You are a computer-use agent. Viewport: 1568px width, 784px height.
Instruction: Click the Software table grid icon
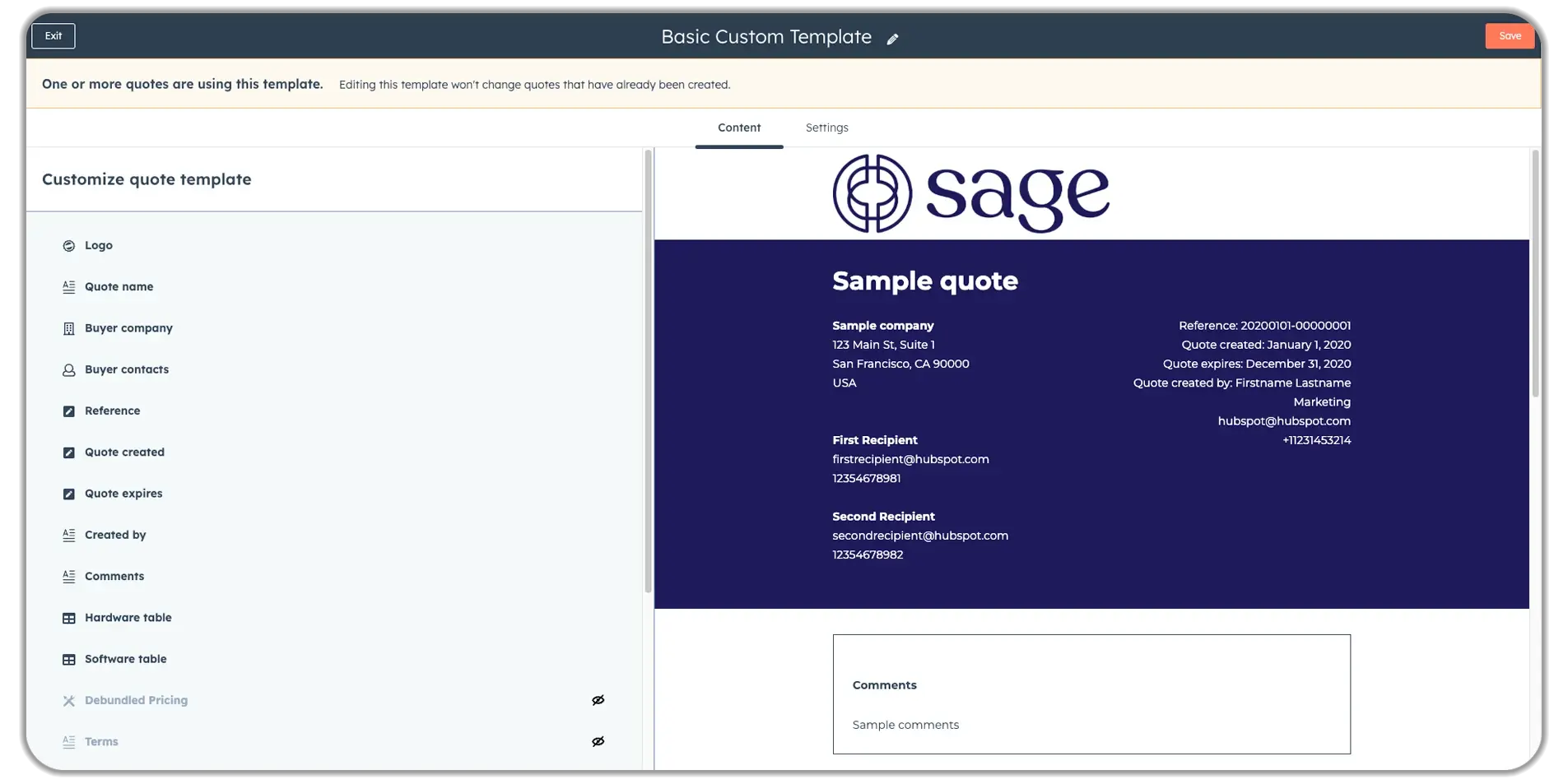[69, 660]
